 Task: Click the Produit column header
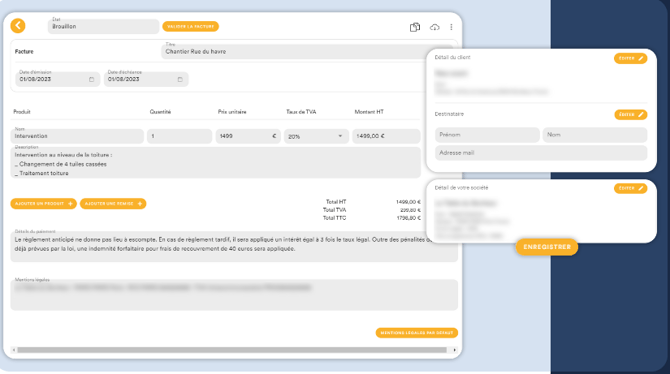point(22,112)
